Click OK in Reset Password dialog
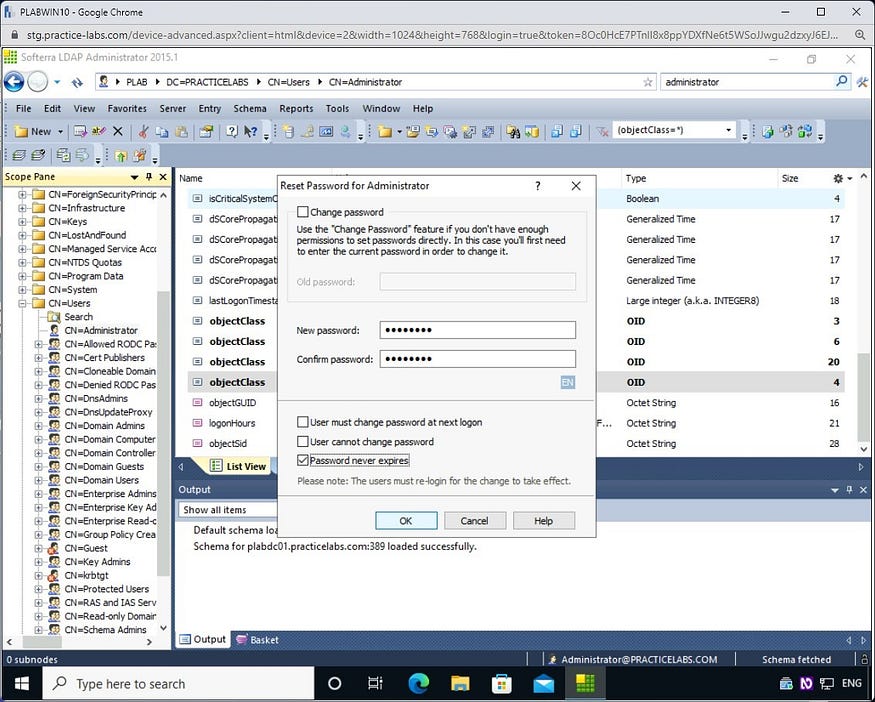Viewport: 875px width, 702px height. [x=406, y=521]
